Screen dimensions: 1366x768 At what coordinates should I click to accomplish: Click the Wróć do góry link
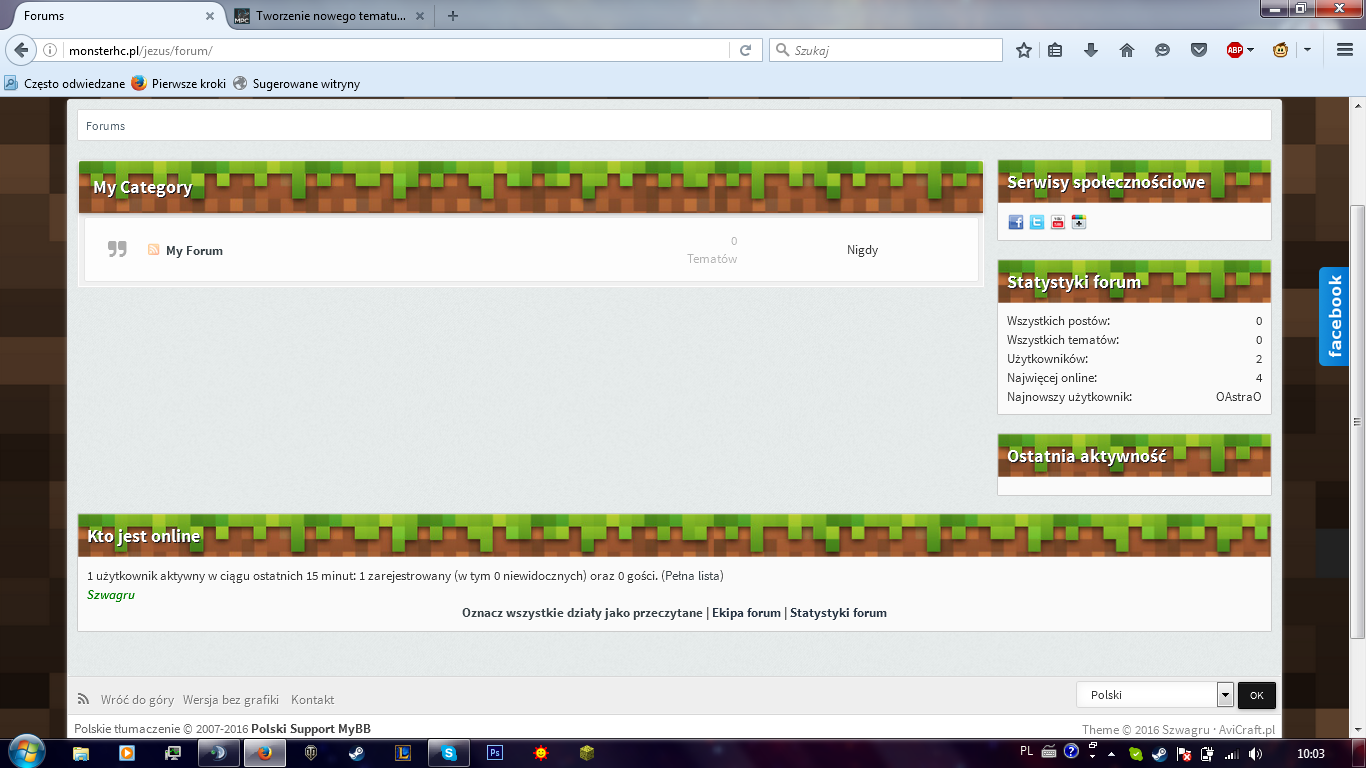click(137, 700)
